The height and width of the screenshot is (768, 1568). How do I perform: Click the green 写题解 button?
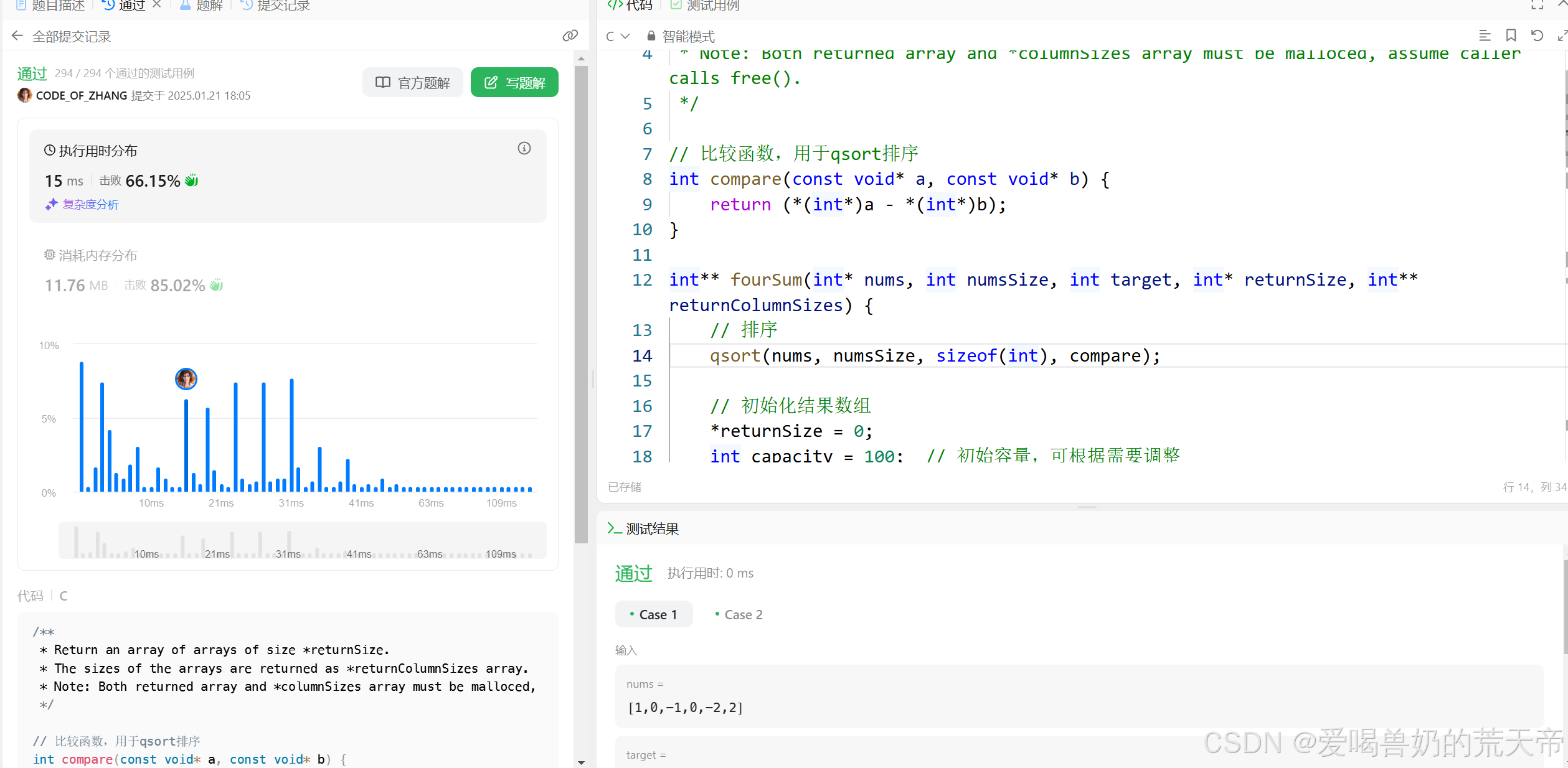pyautogui.click(x=514, y=82)
